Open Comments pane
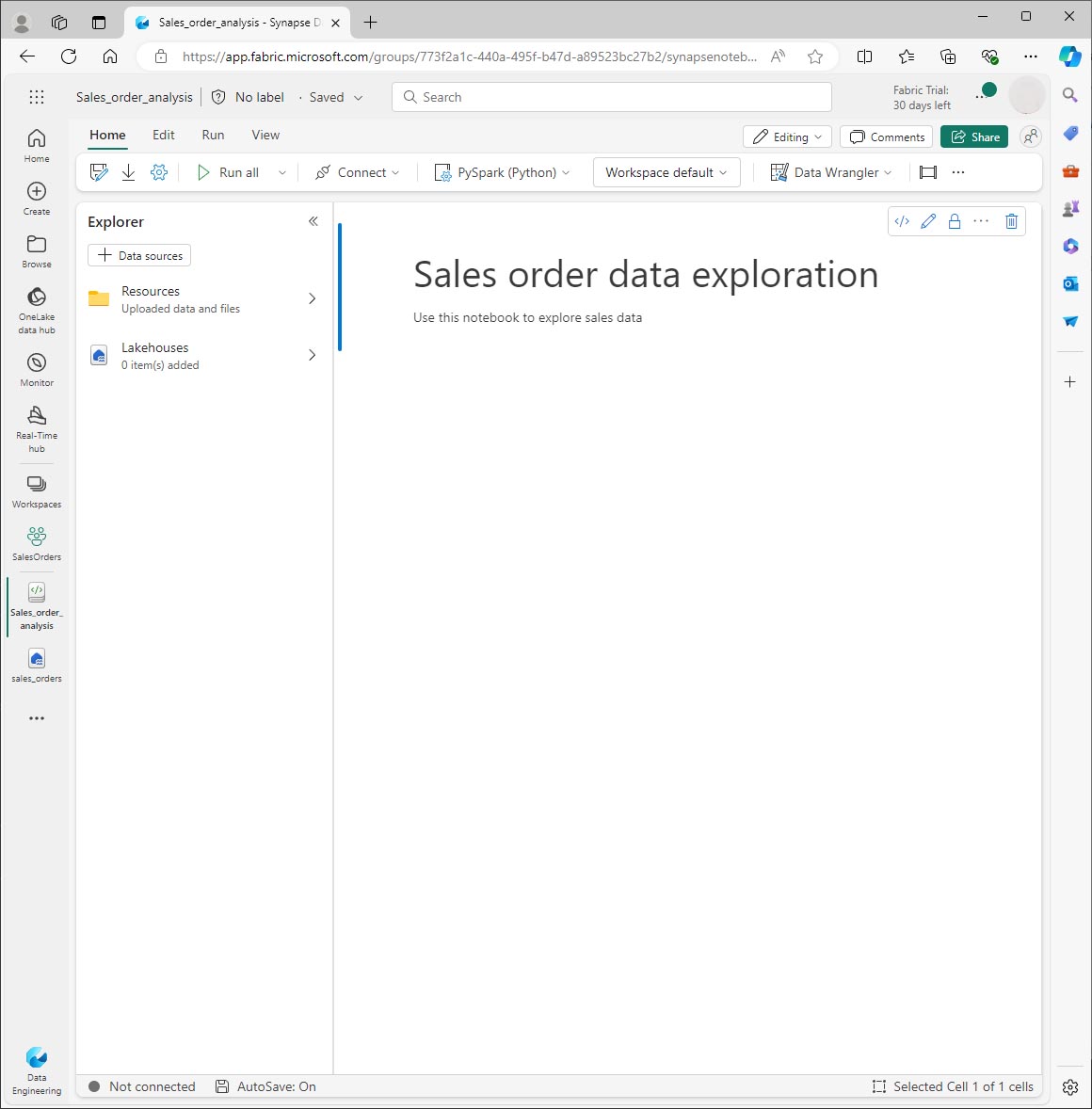This screenshot has height=1109, width=1092. [886, 137]
